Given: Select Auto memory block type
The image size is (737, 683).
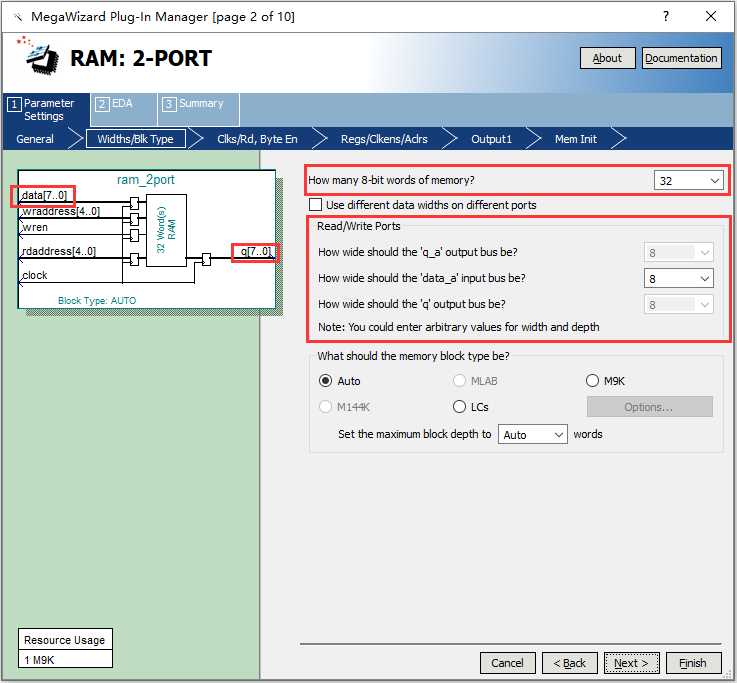Looking at the screenshot, I should click(325, 381).
